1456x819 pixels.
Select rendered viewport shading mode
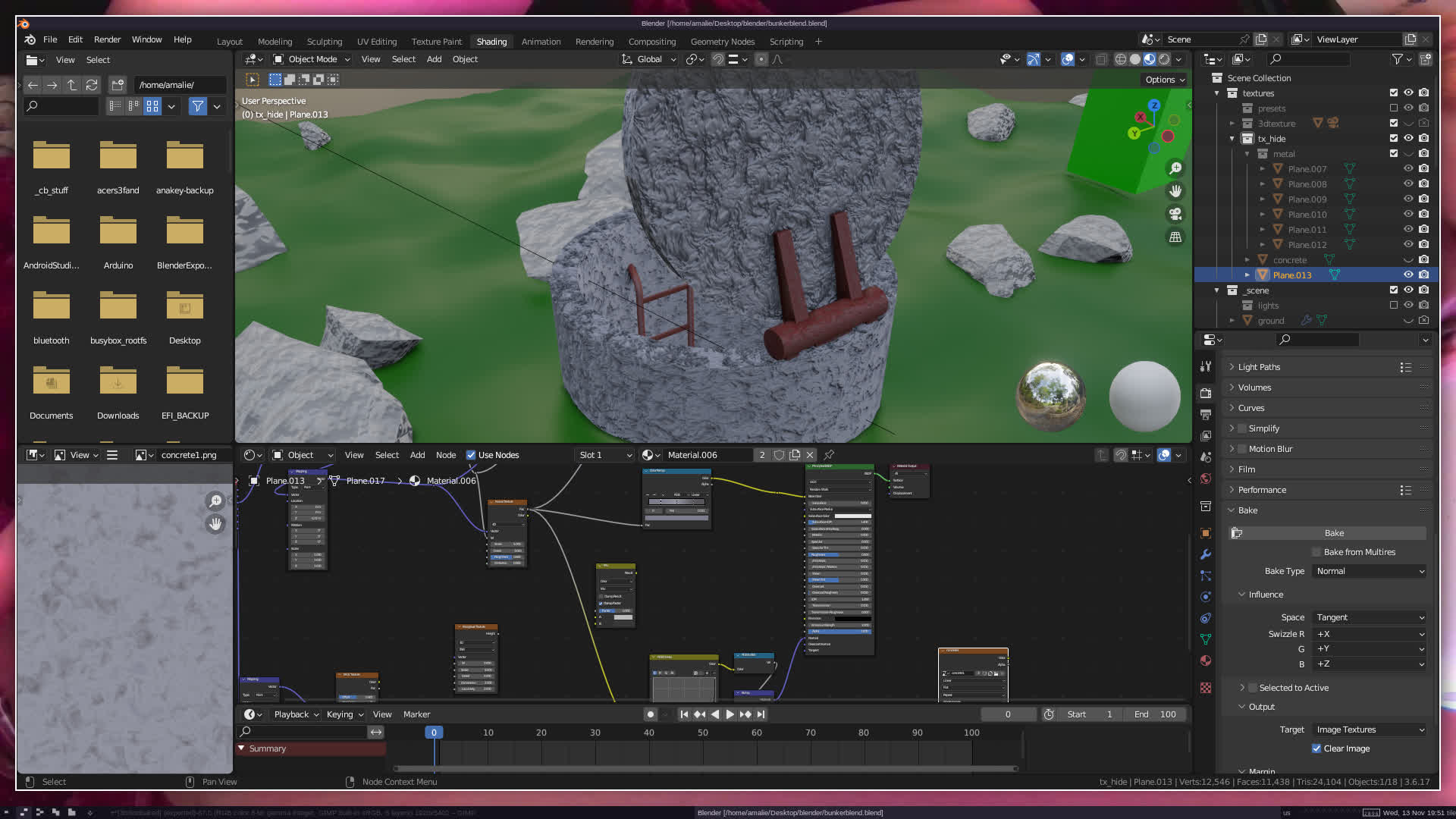coord(1164,59)
